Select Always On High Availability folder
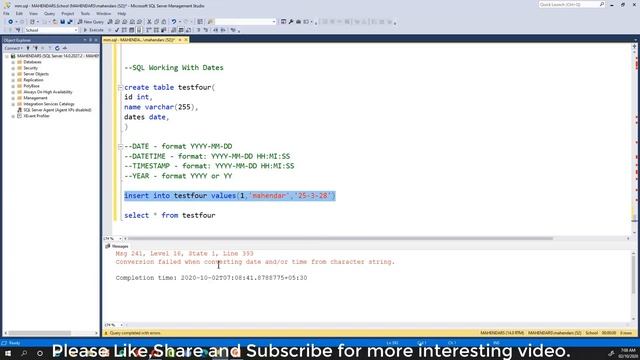The image size is (640, 360). point(48,92)
